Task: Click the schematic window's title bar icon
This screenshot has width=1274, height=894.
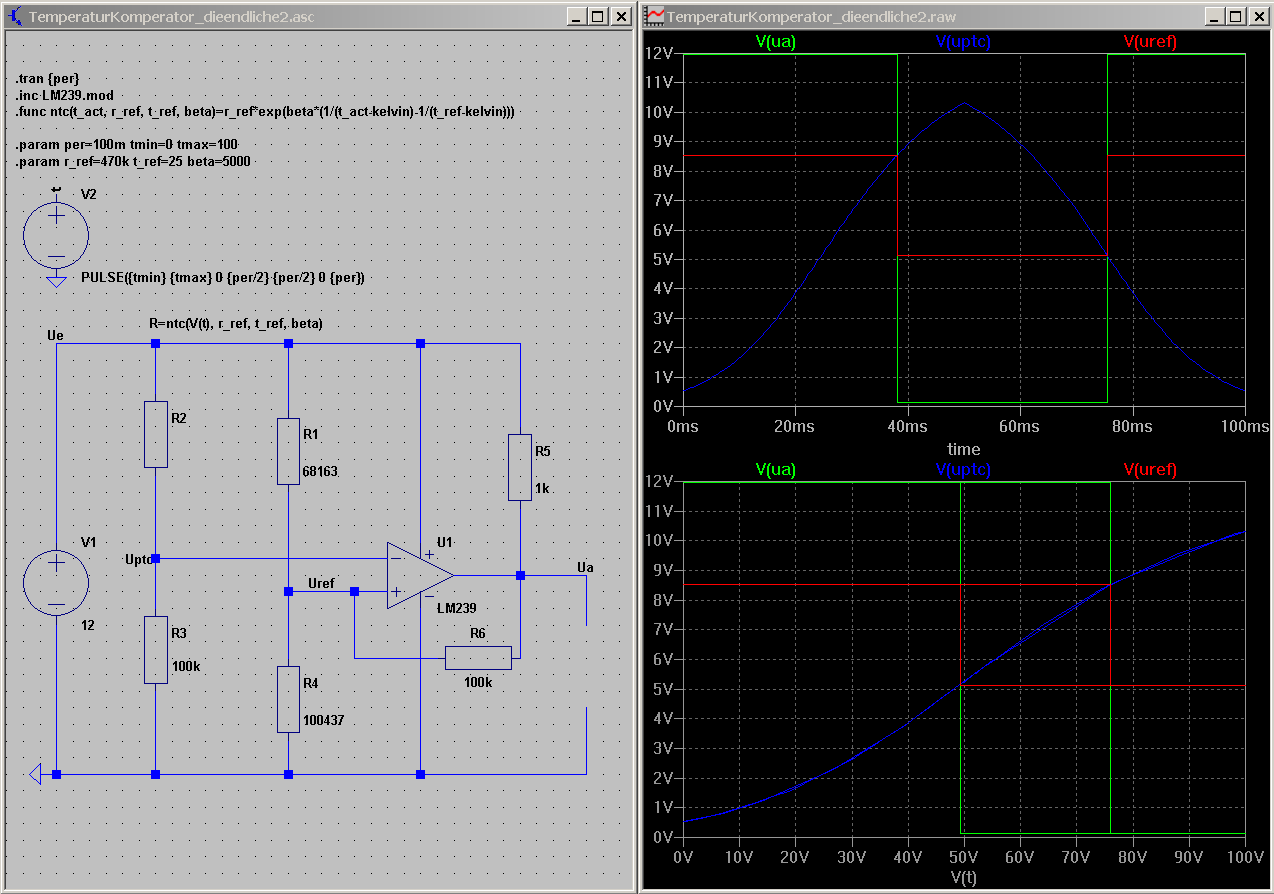Action: coord(15,16)
